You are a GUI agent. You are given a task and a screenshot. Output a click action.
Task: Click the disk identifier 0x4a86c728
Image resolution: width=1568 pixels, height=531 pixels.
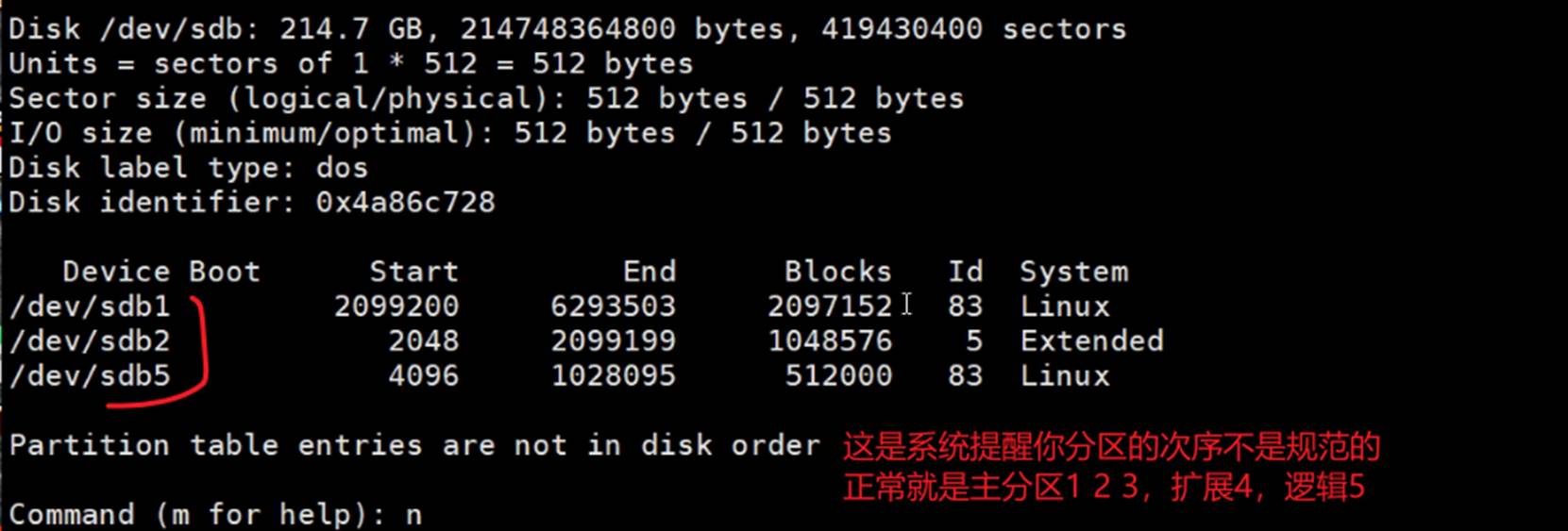pyautogui.click(x=405, y=203)
